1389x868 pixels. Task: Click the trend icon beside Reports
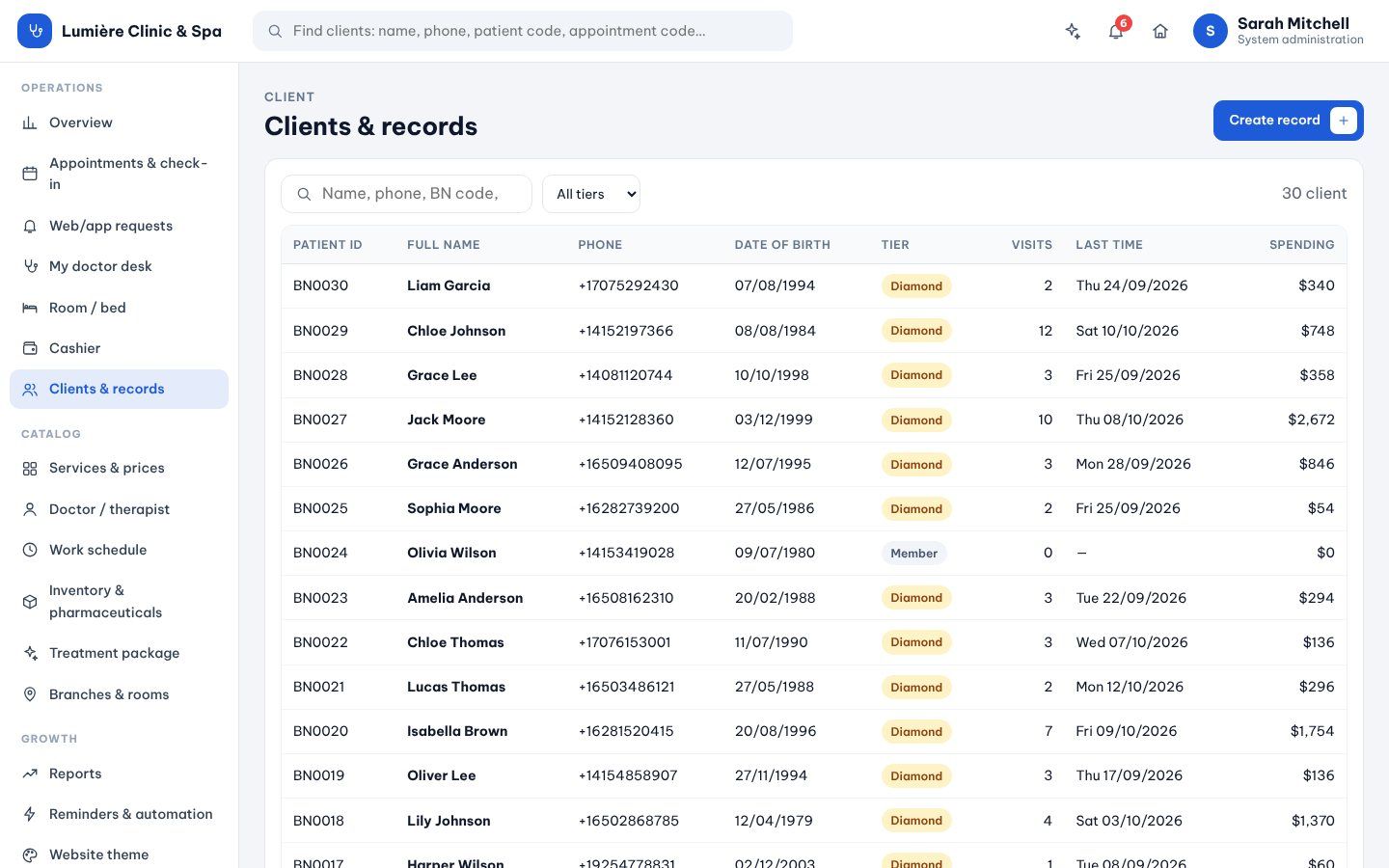[x=30, y=773]
